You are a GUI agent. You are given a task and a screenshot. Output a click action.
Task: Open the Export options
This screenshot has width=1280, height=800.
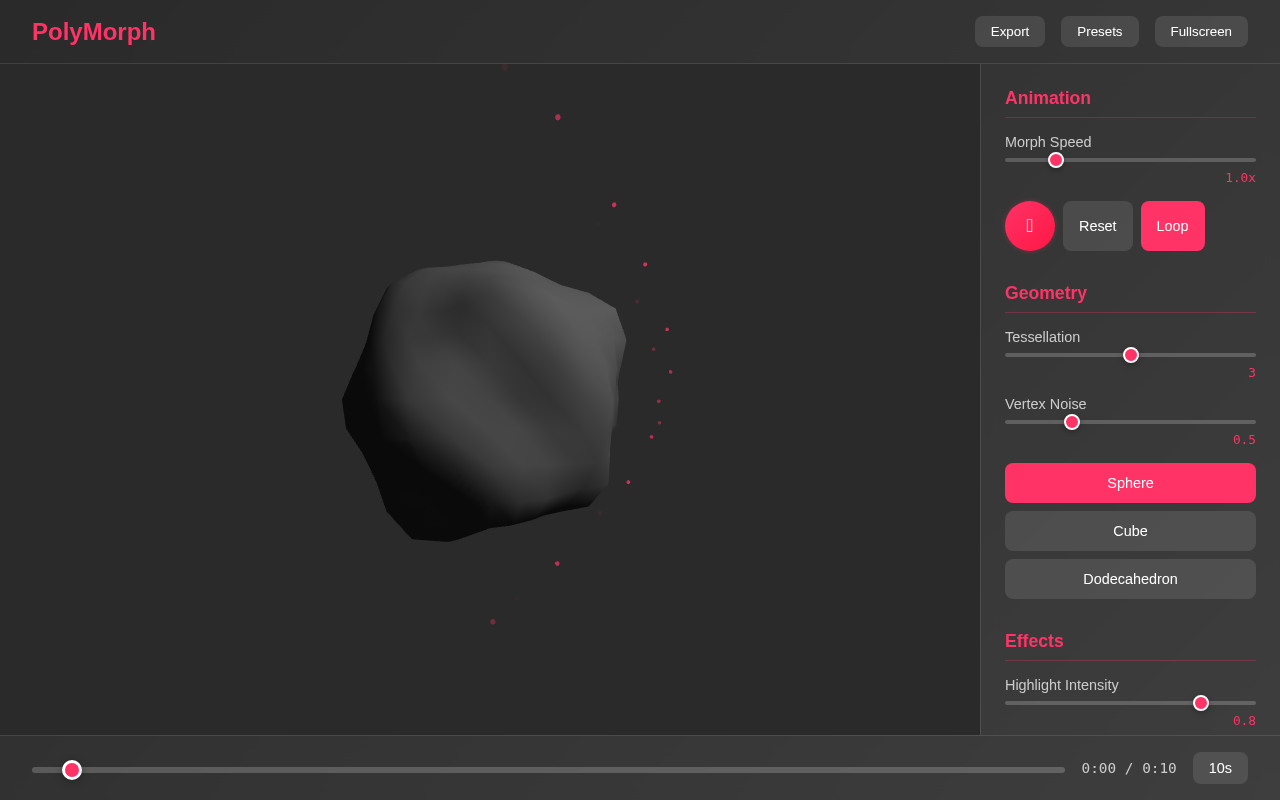coord(1009,31)
